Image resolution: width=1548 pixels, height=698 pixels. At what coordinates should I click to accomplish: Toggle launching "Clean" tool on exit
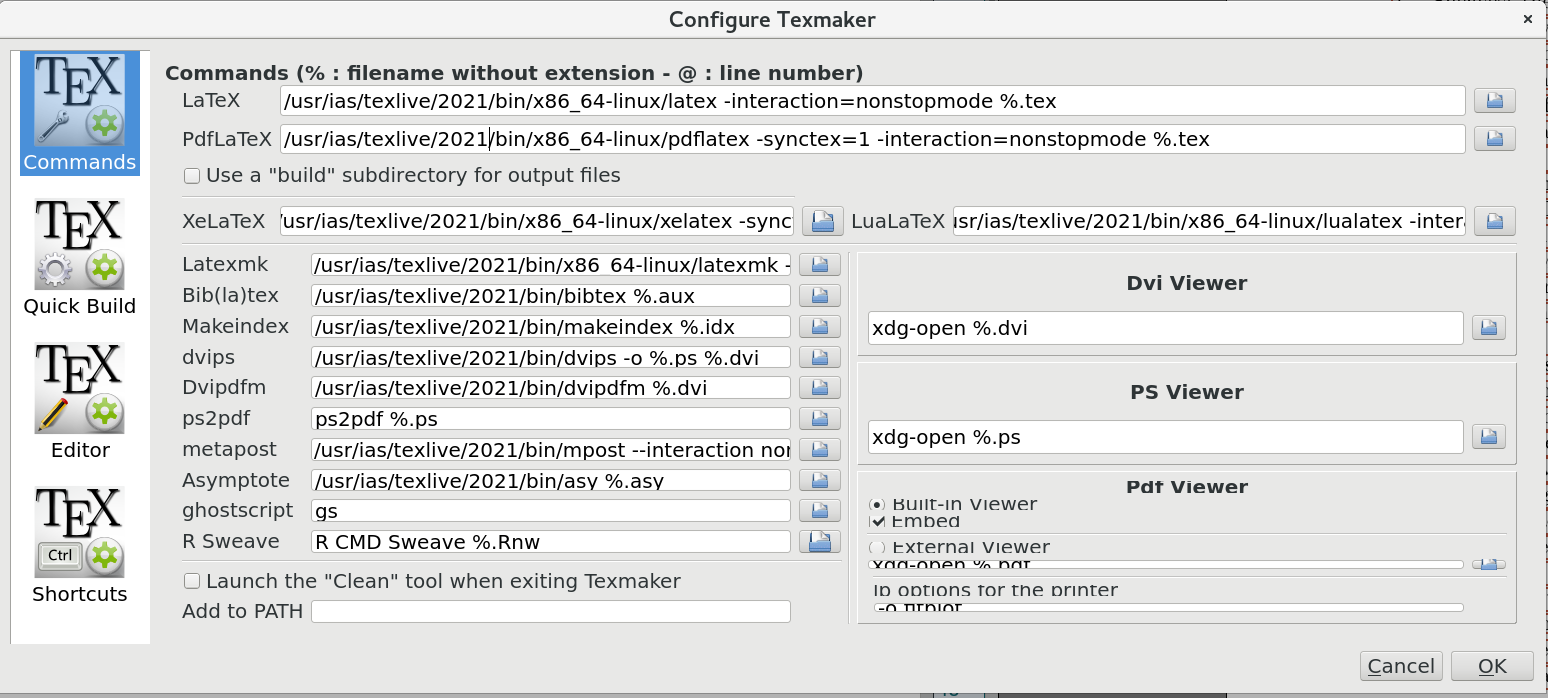[192, 581]
